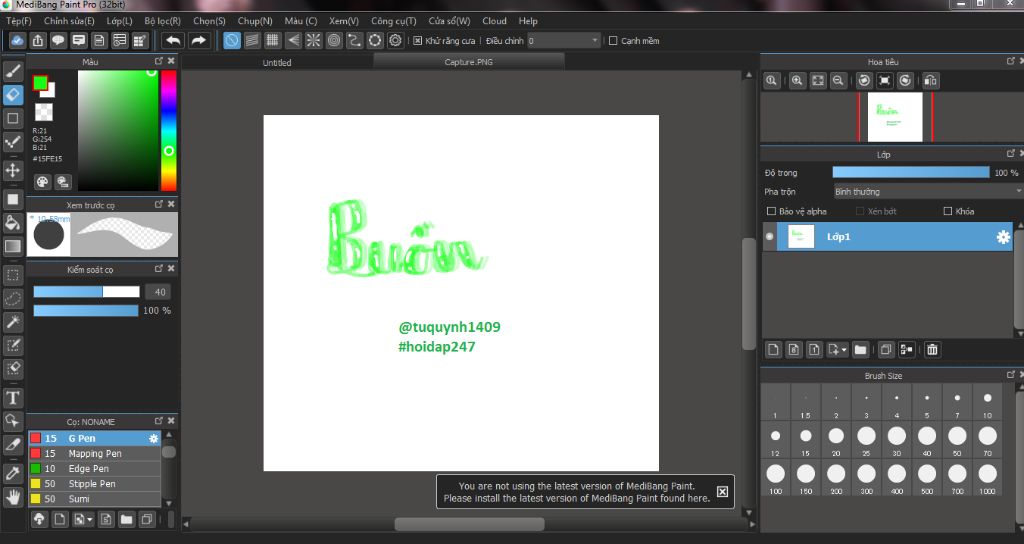This screenshot has height=544, width=1024.
Task: Enable the radial snap guide
Action: coord(313,40)
